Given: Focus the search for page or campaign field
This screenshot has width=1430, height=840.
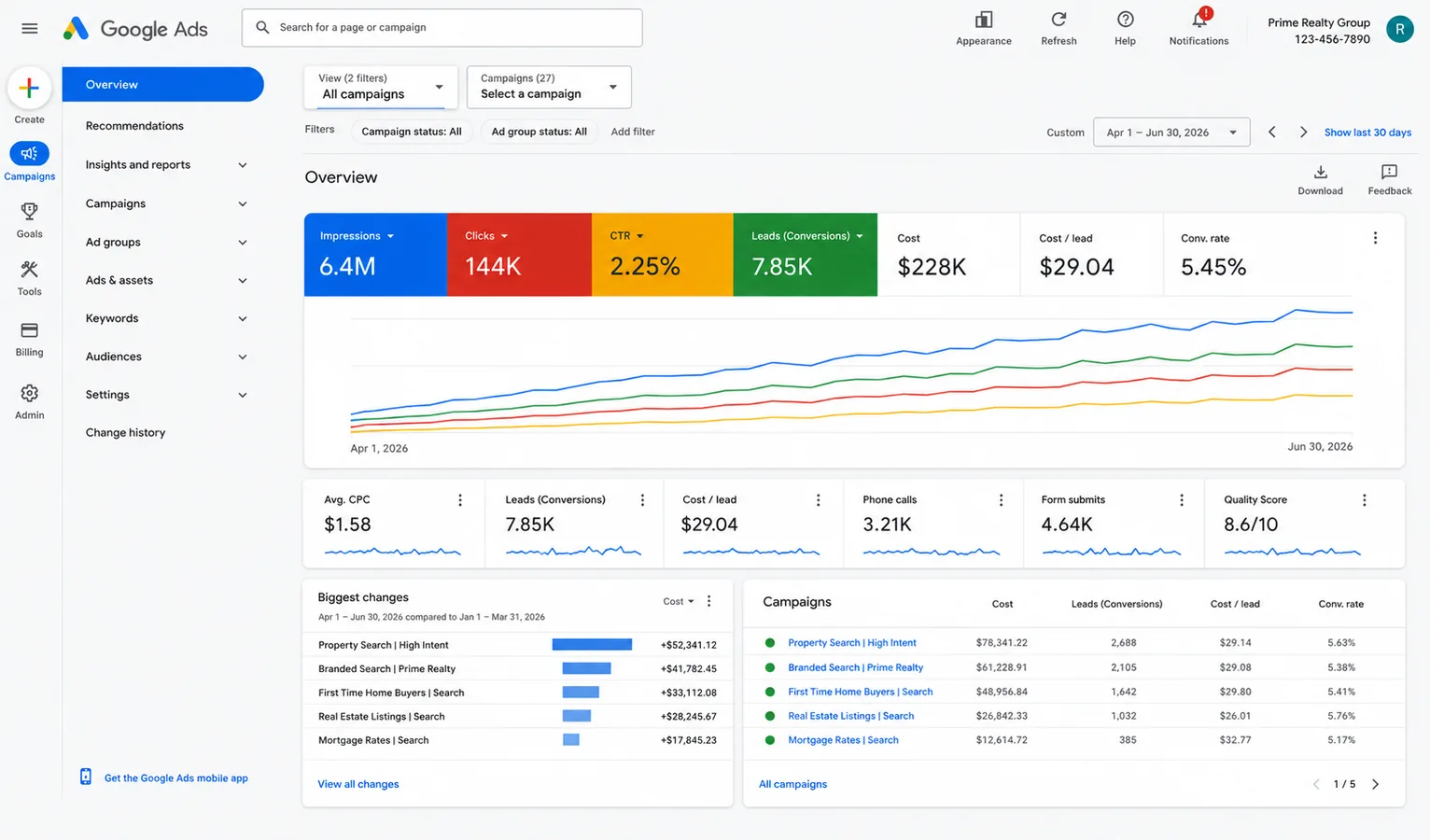Looking at the screenshot, I should click(x=442, y=28).
